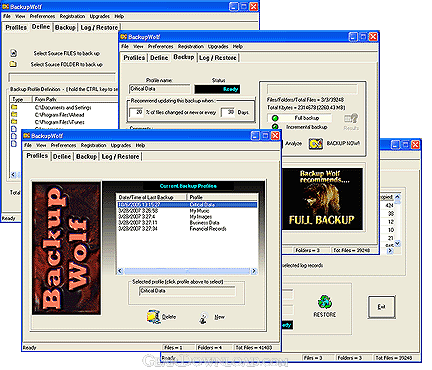Image resolution: width=432 pixels, height=370 pixels.
Task: Click Select Source FILES icon
Action: [13, 53]
